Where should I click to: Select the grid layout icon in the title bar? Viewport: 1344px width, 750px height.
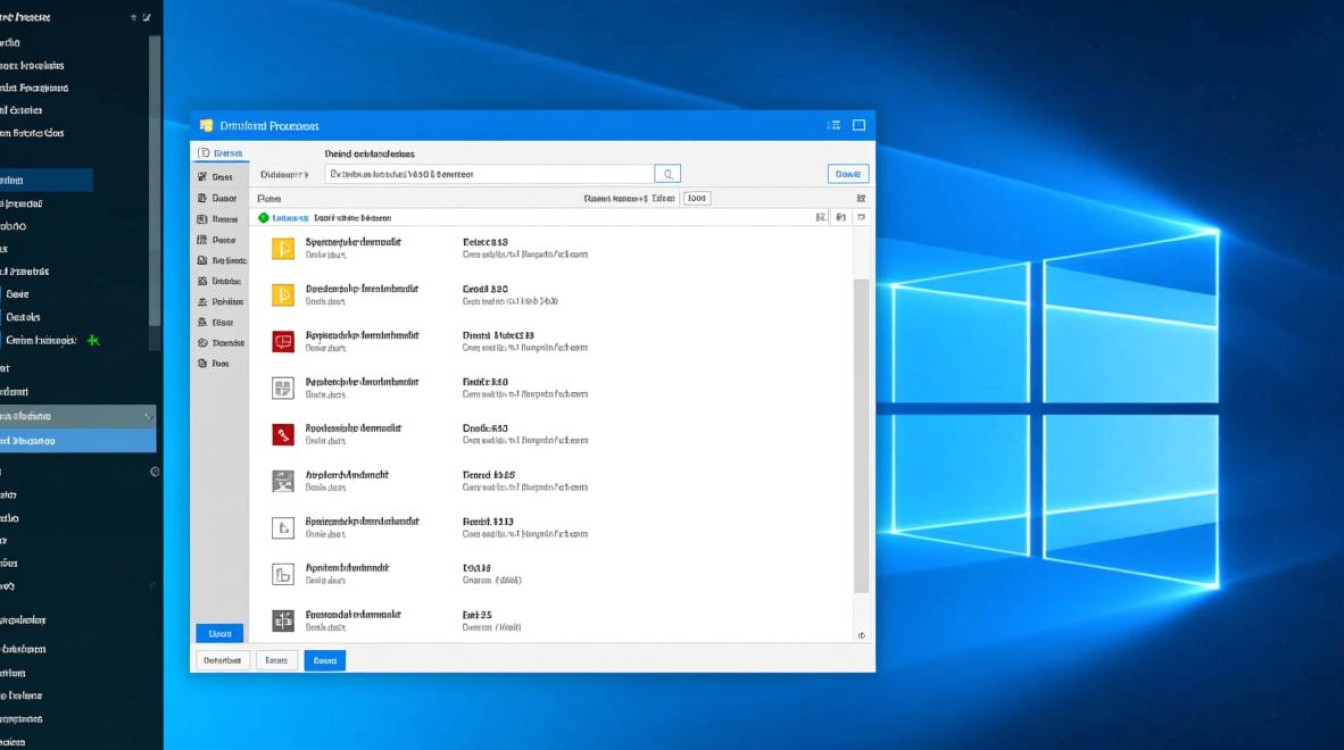832,125
